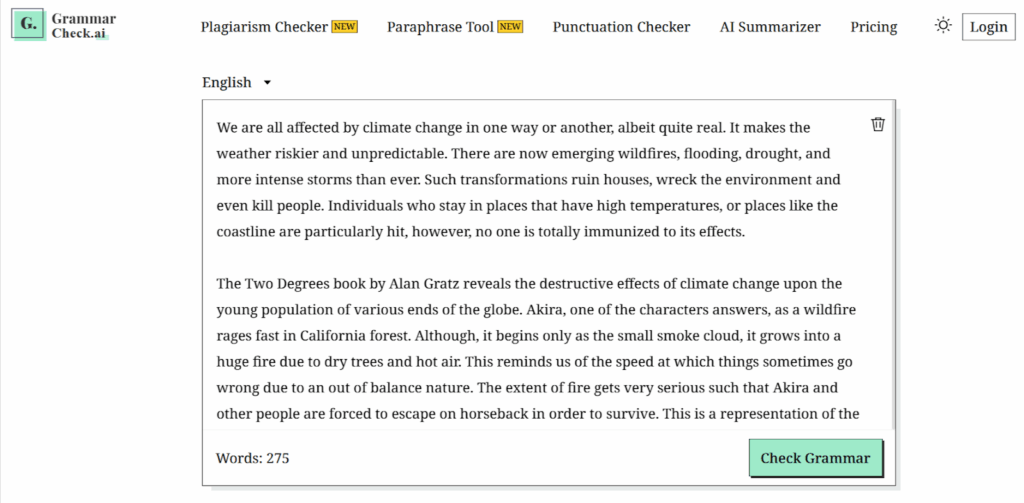Click the green G. logo icon

click(x=26, y=26)
